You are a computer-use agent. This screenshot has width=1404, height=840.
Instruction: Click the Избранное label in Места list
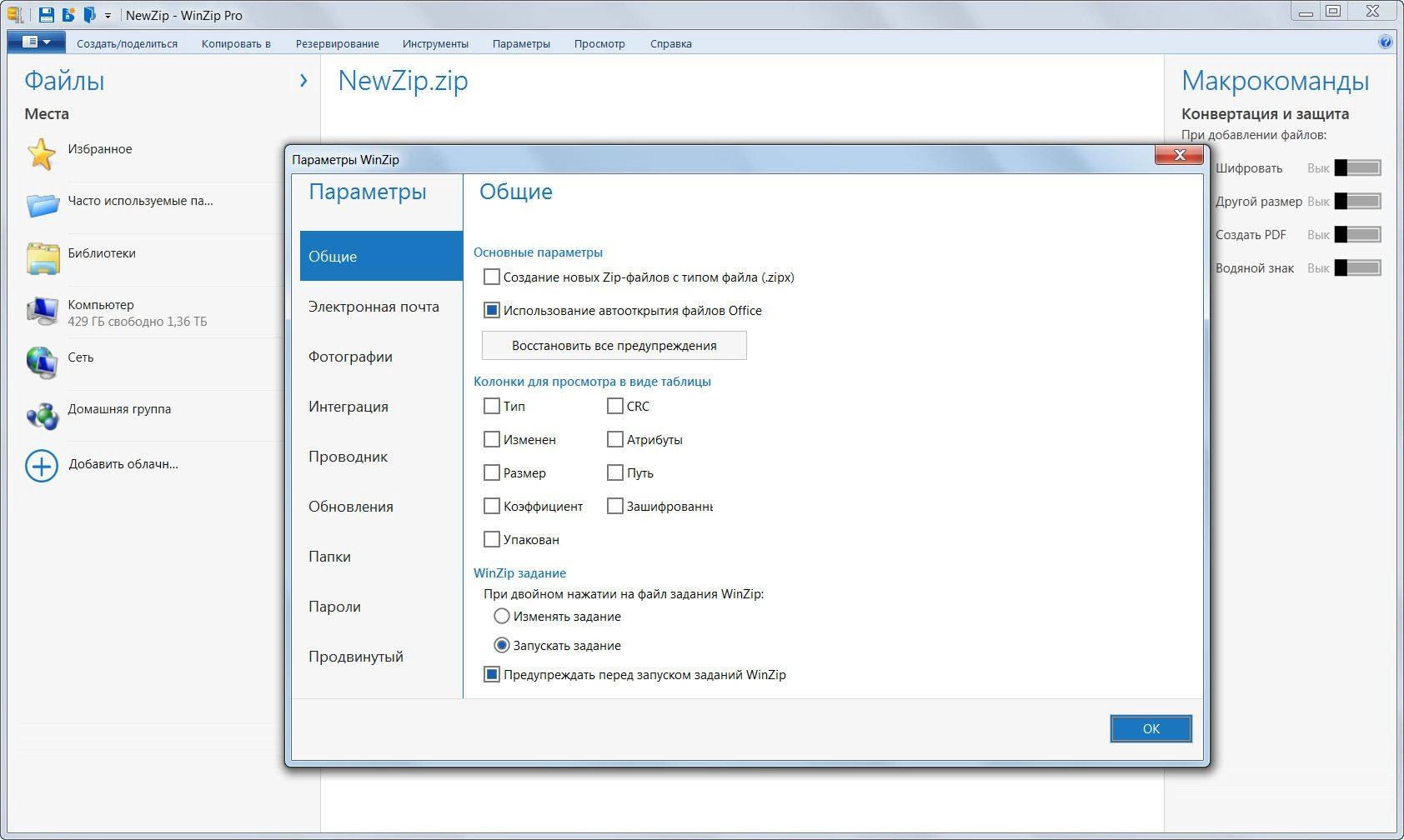click(x=100, y=149)
